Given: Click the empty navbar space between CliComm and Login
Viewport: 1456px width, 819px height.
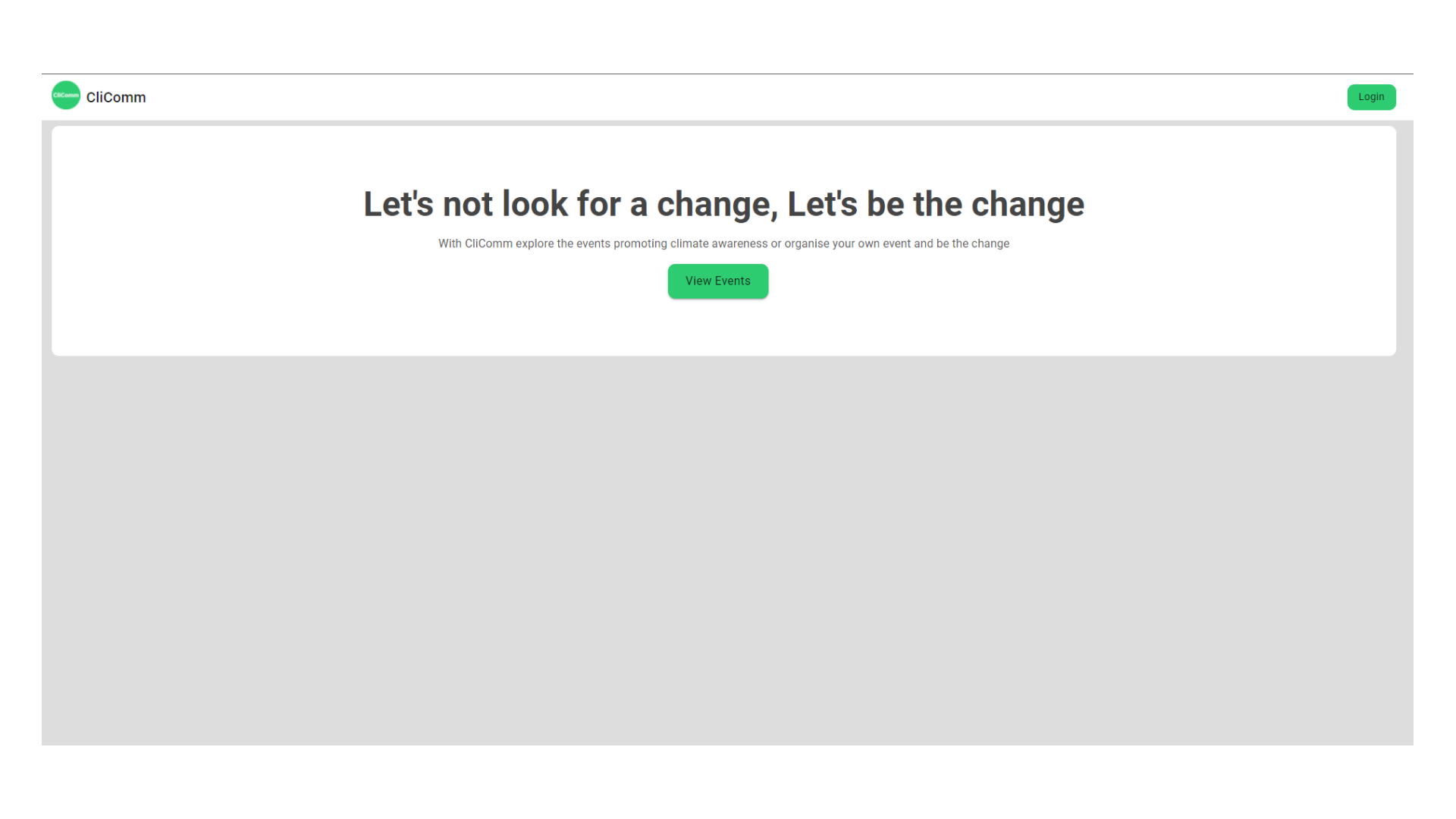Looking at the screenshot, I should tap(746, 97).
